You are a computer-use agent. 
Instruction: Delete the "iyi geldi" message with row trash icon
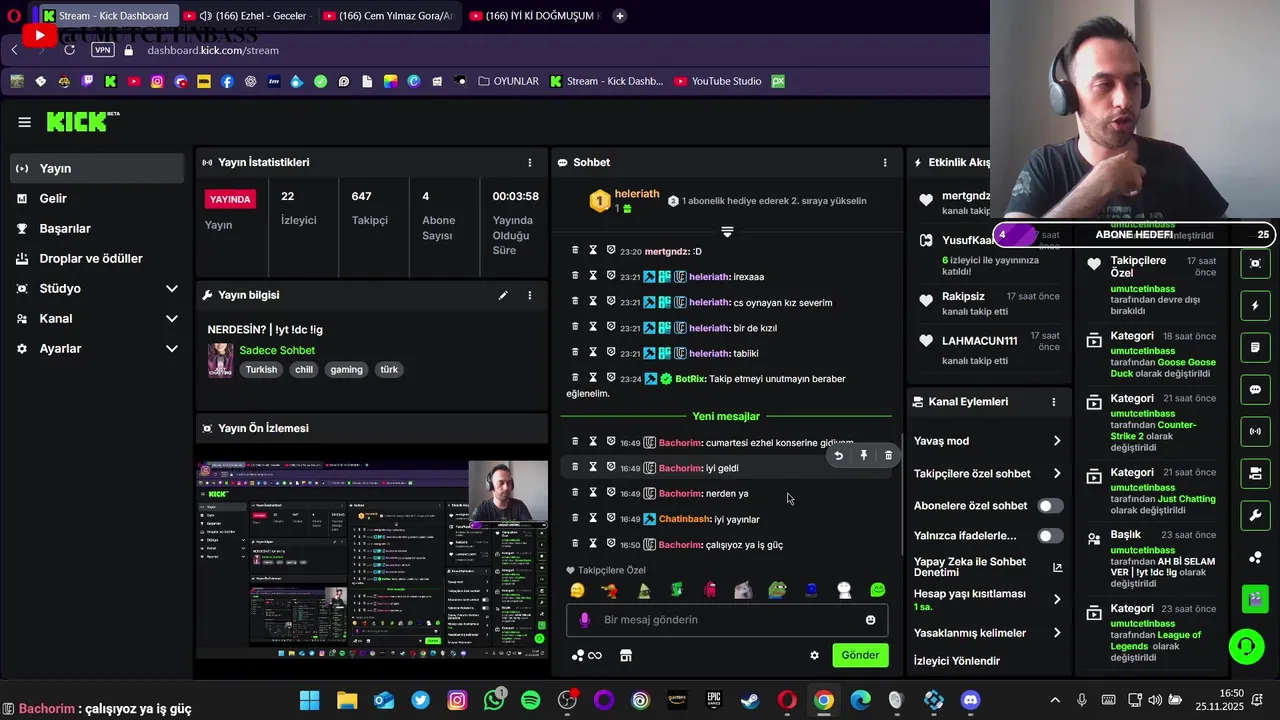[x=575, y=467]
